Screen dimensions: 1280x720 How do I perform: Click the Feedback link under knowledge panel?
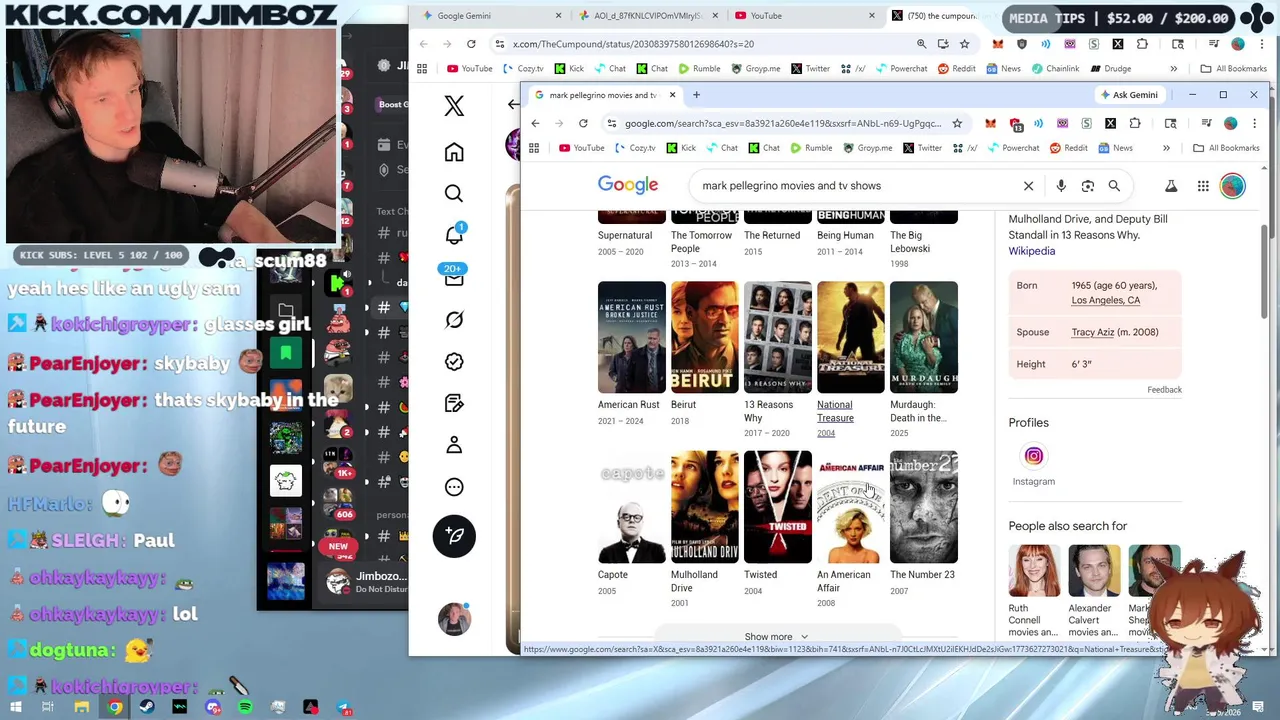[x=1164, y=390]
